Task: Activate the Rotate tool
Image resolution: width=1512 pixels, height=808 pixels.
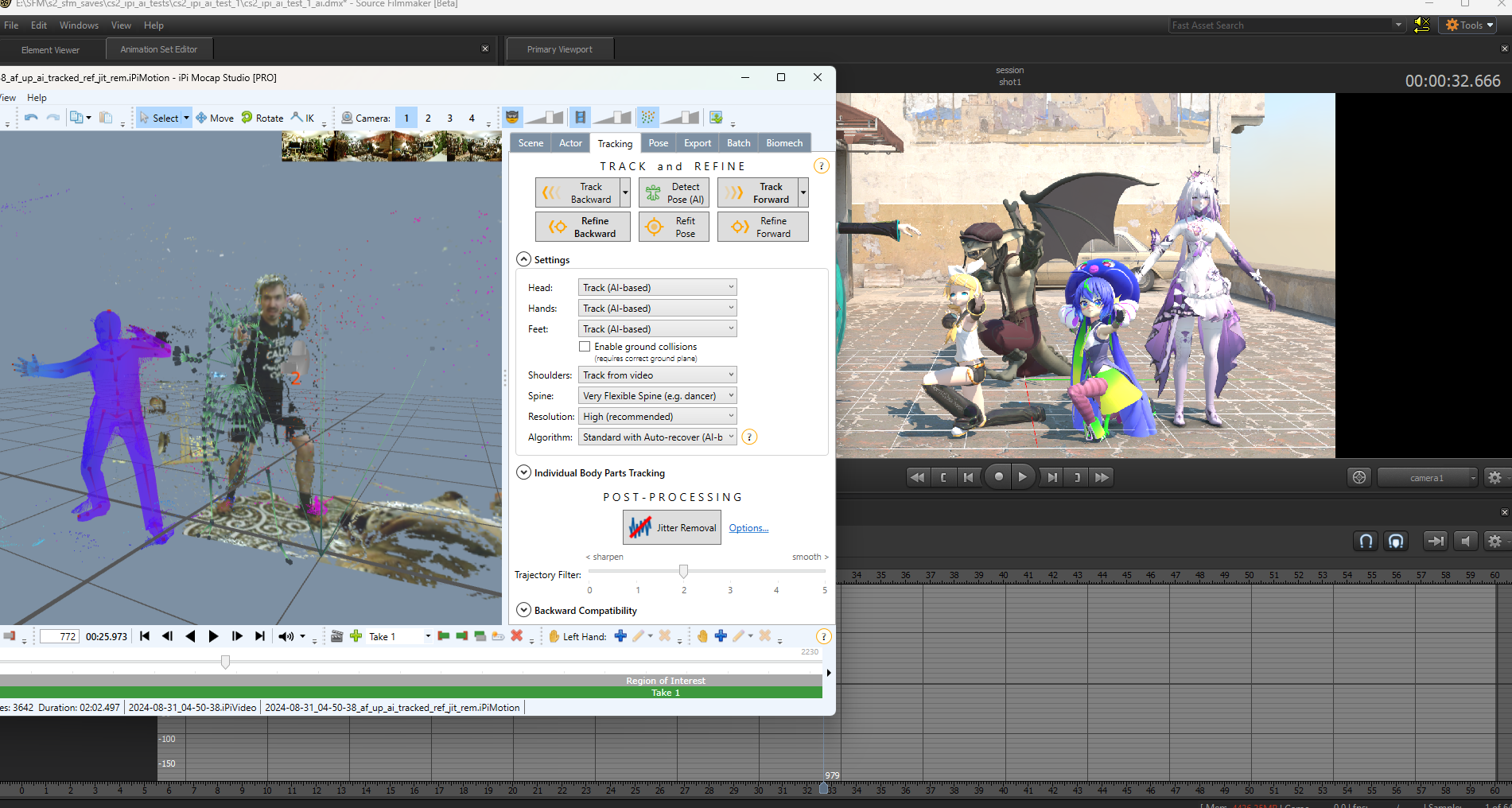Action: (262, 118)
